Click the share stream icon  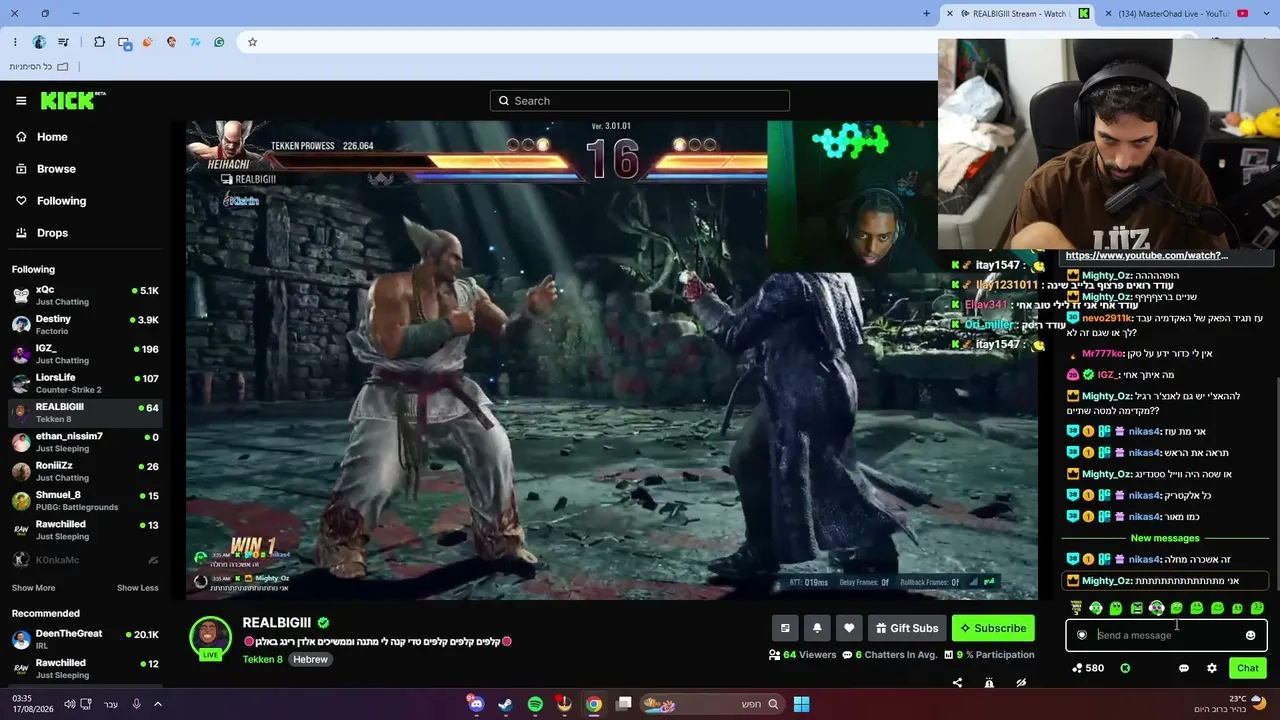957,683
